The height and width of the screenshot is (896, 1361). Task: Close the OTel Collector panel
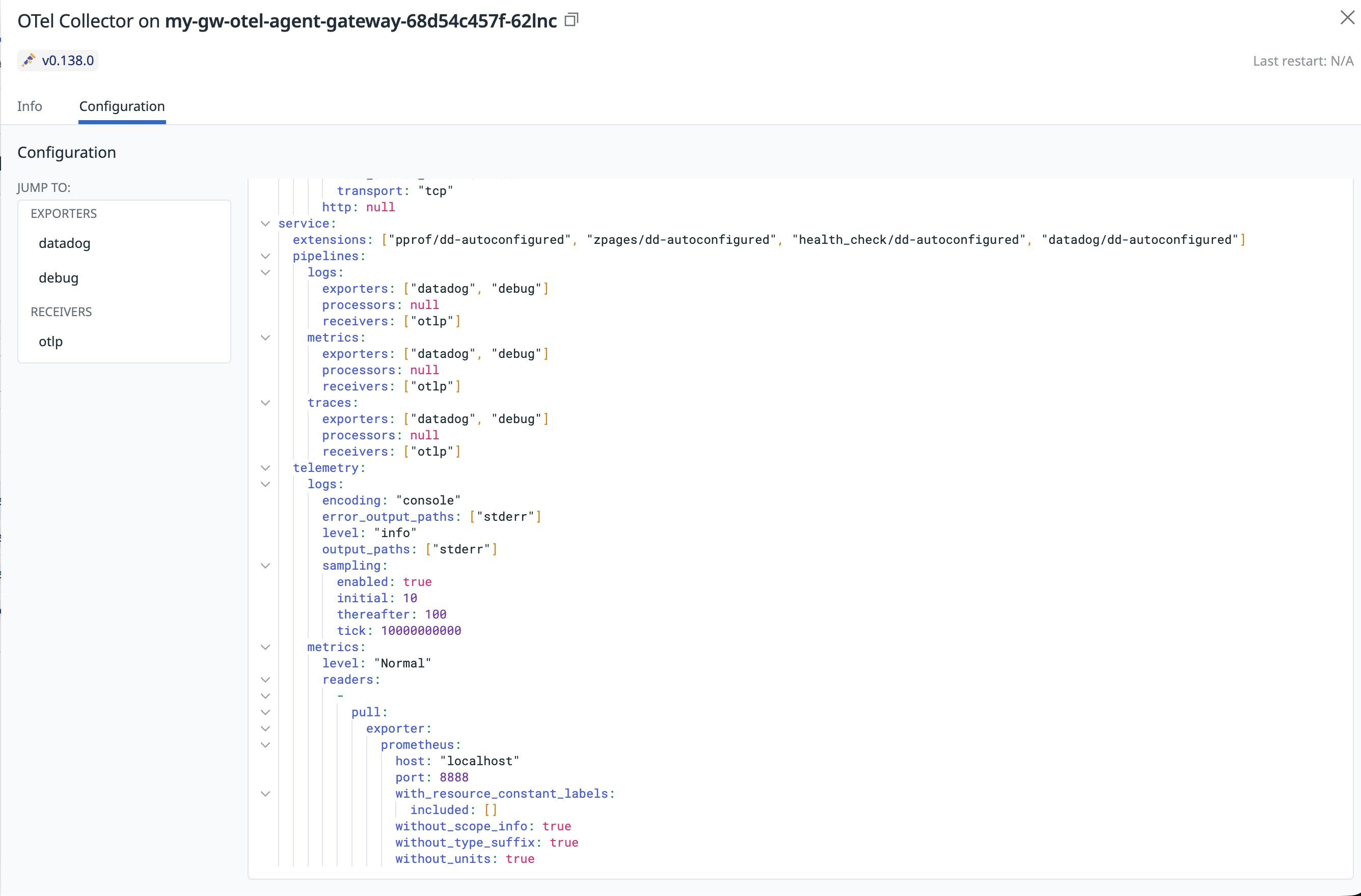pos(1347,18)
